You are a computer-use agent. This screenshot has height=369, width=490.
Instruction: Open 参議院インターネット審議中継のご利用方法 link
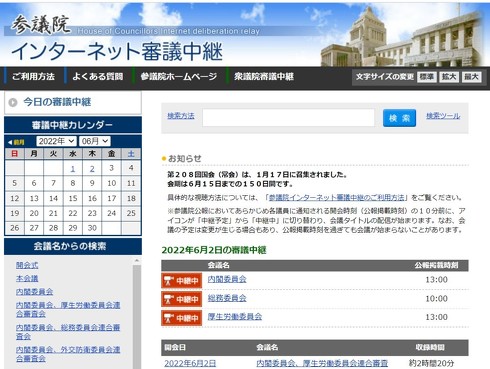tap(336, 198)
